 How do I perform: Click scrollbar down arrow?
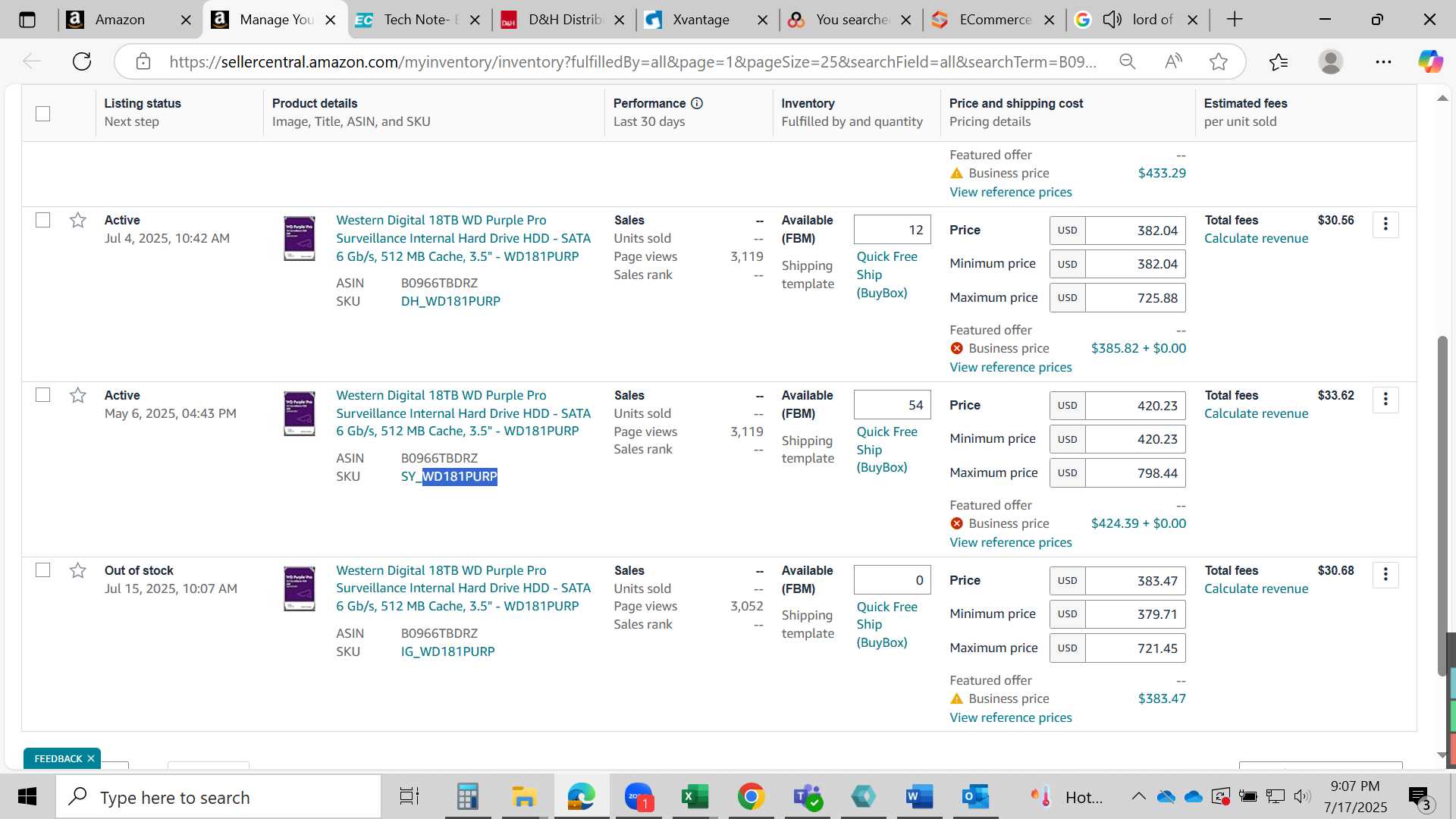click(x=1442, y=755)
